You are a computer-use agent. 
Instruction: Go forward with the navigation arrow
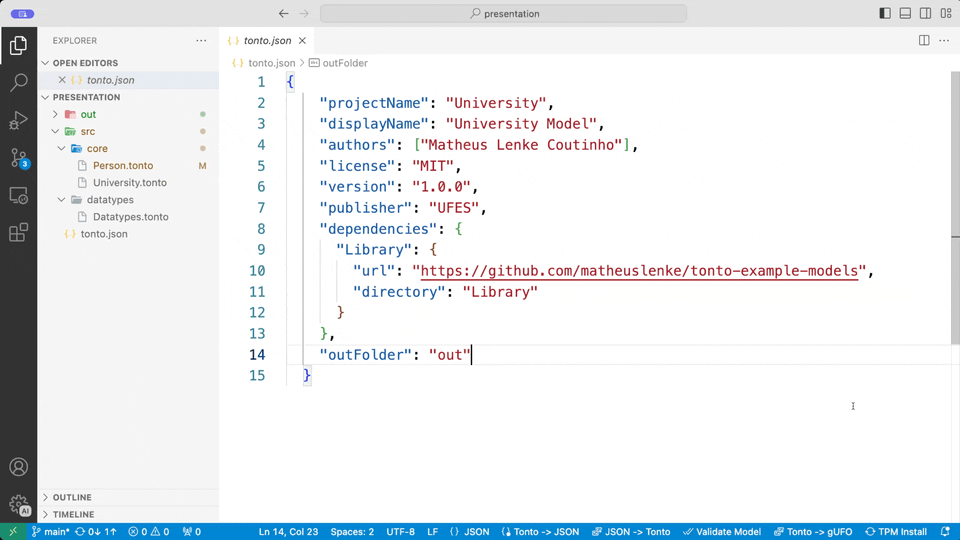304,13
